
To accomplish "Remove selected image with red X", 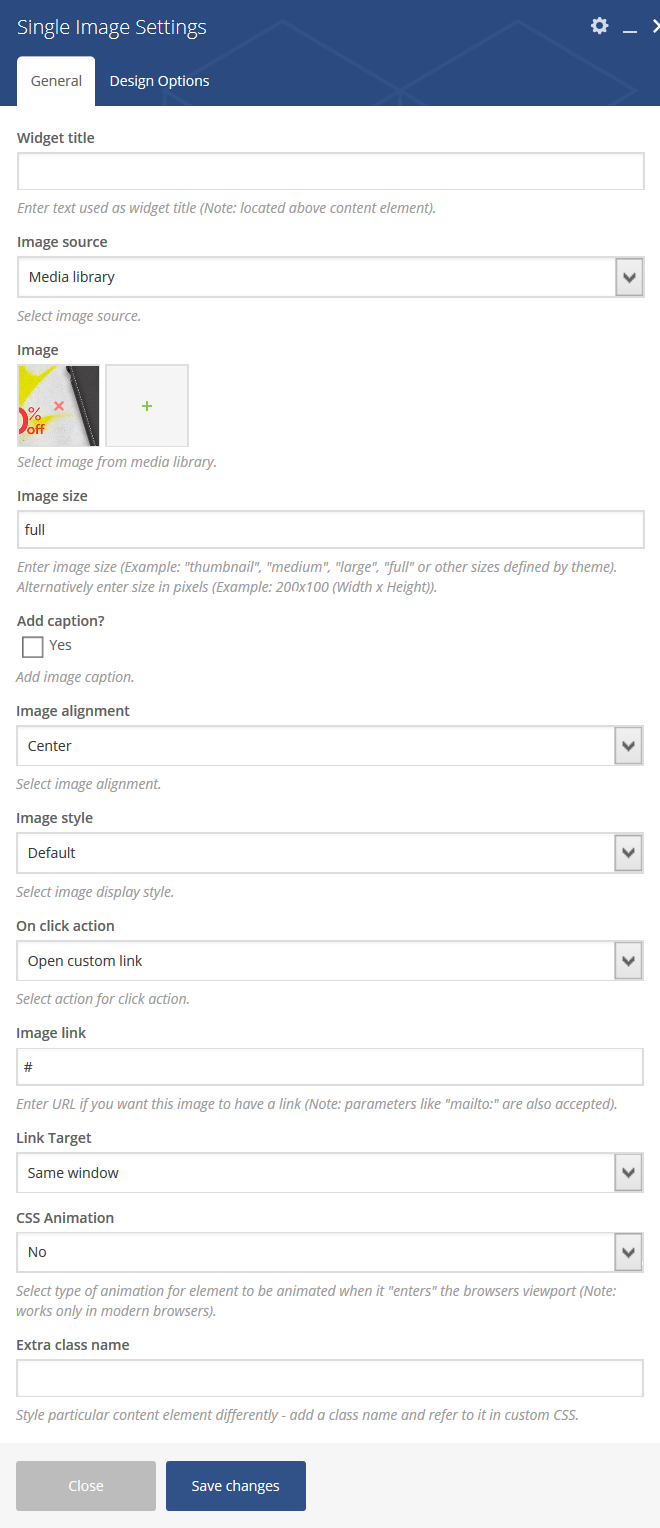I will coord(59,405).
